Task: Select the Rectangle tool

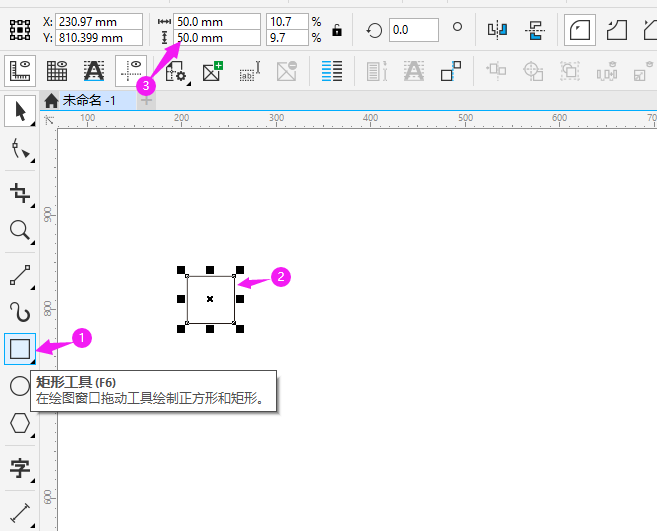Action: click(20, 349)
